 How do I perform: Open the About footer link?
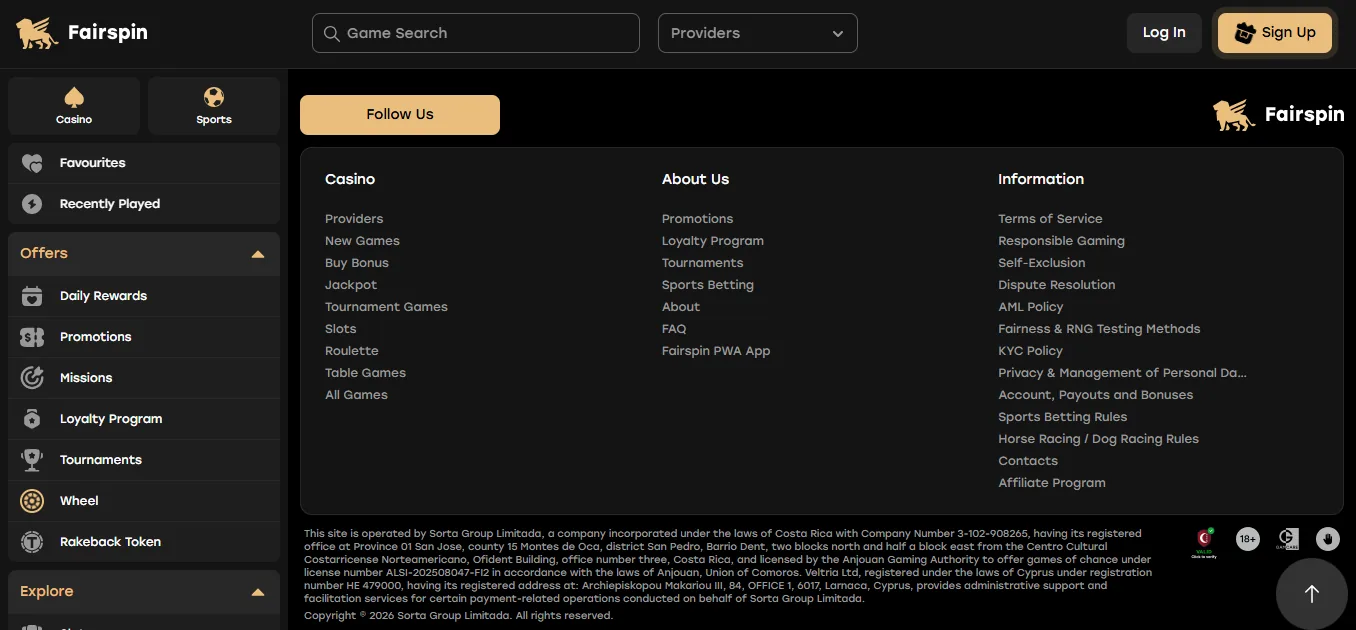(x=681, y=307)
